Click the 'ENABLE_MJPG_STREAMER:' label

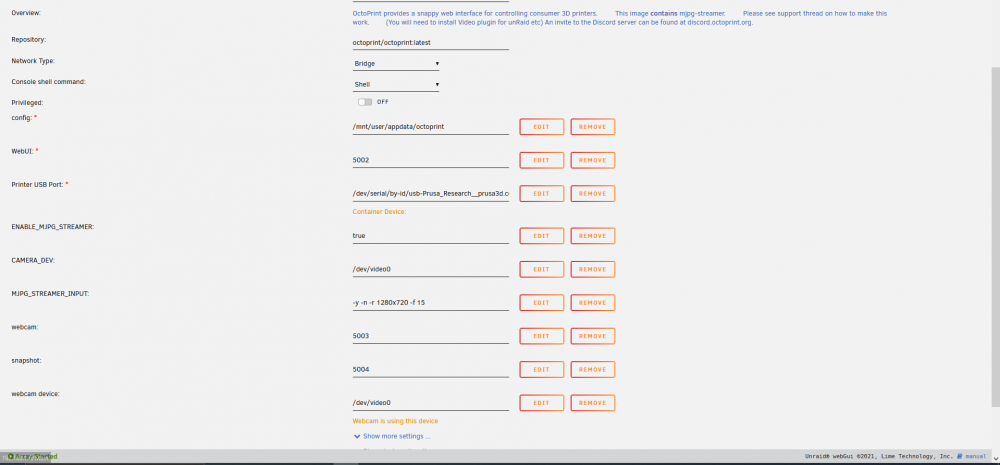coord(53,226)
